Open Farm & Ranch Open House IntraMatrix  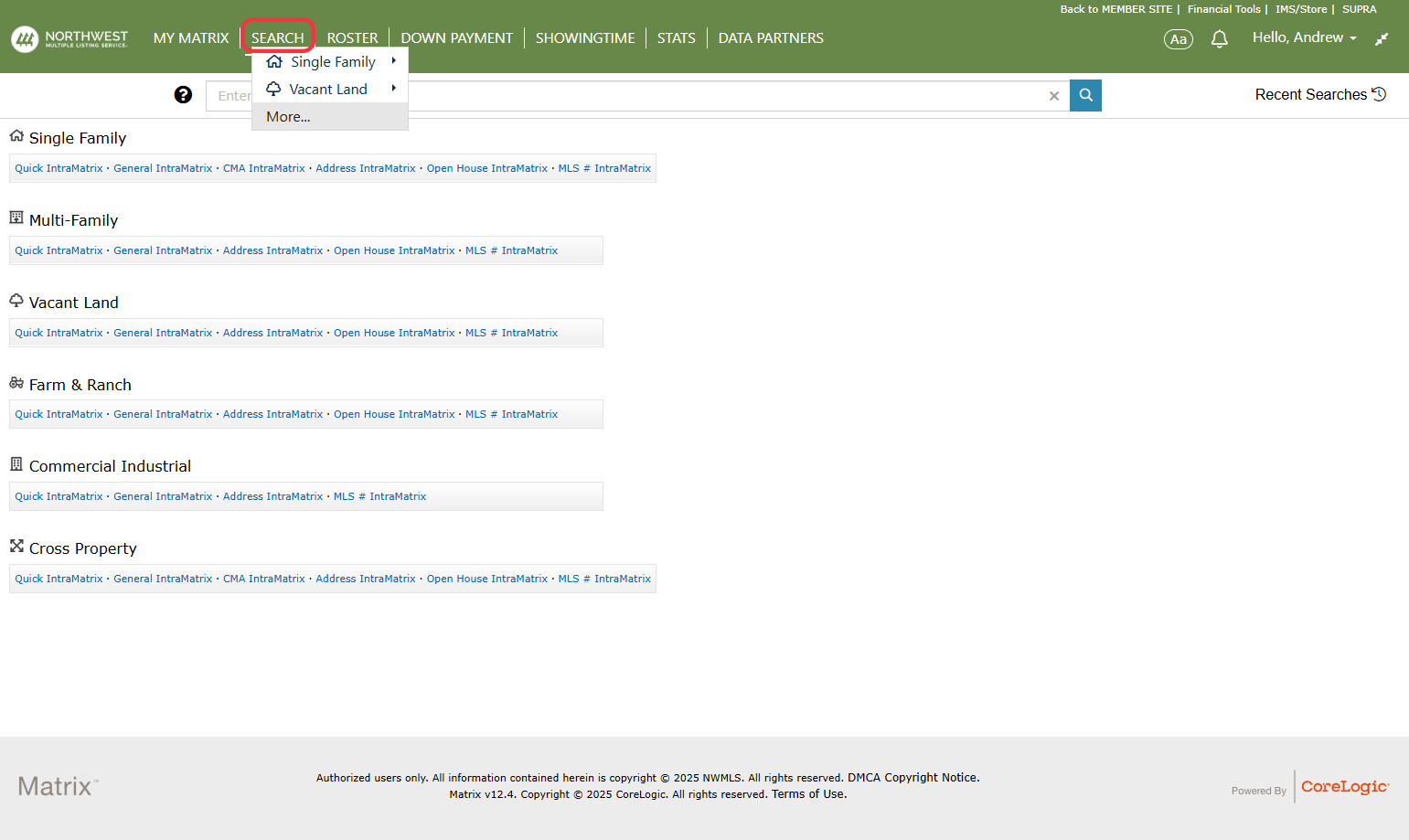(x=394, y=414)
